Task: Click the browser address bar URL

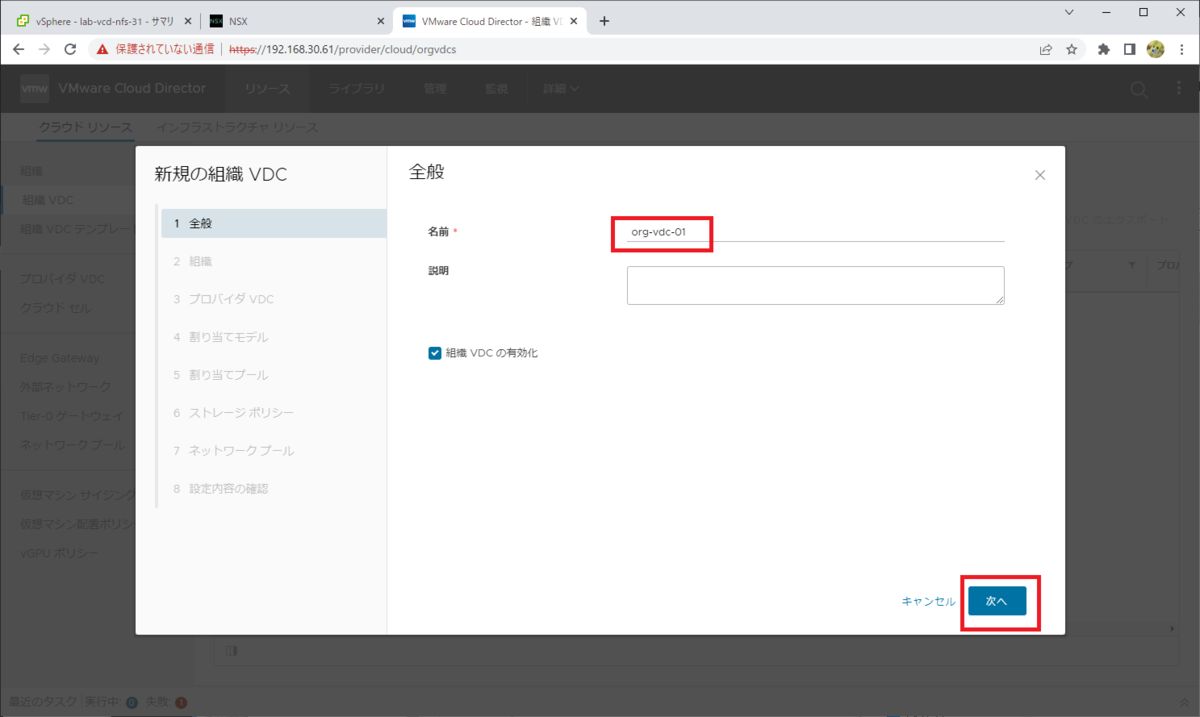Action: pos(343,49)
